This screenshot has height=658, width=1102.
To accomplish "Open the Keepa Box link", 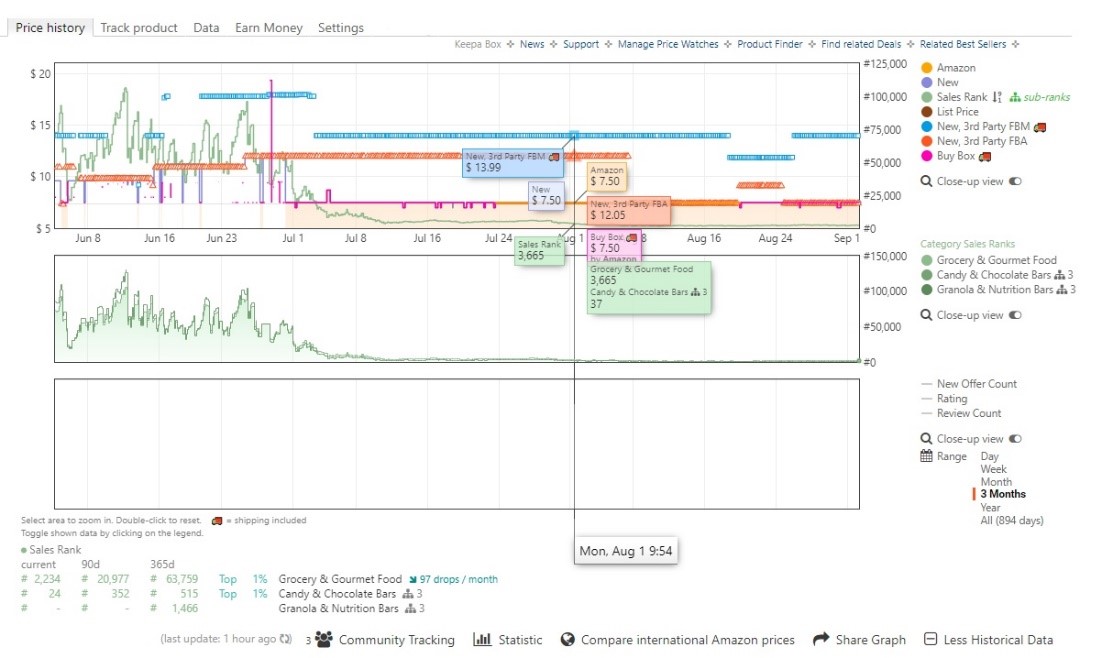I will pyautogui.click(x=478, y=44).
